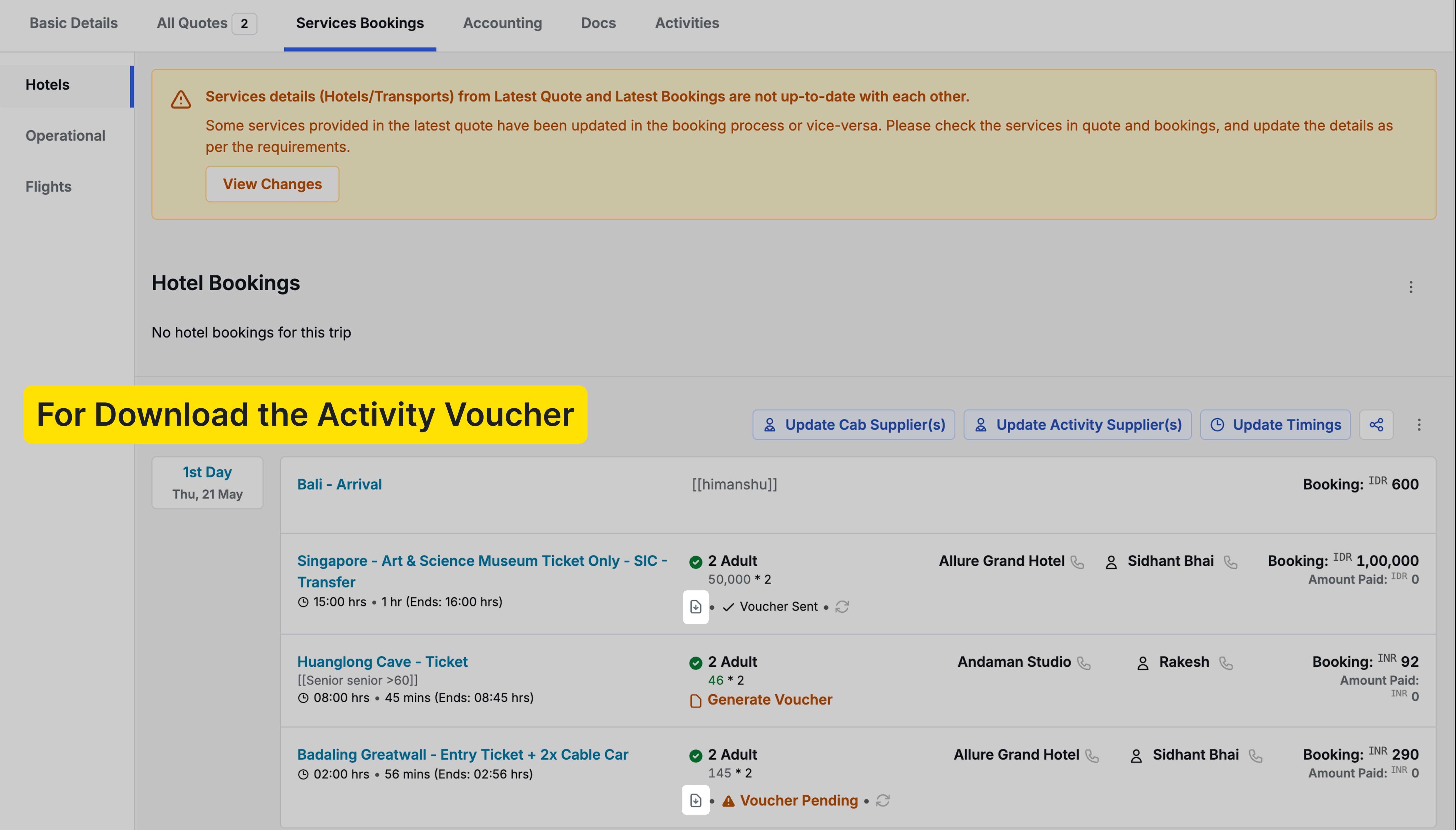
Task: Open Singapore Art & Science Museum activity link
Action: point(482,571)
